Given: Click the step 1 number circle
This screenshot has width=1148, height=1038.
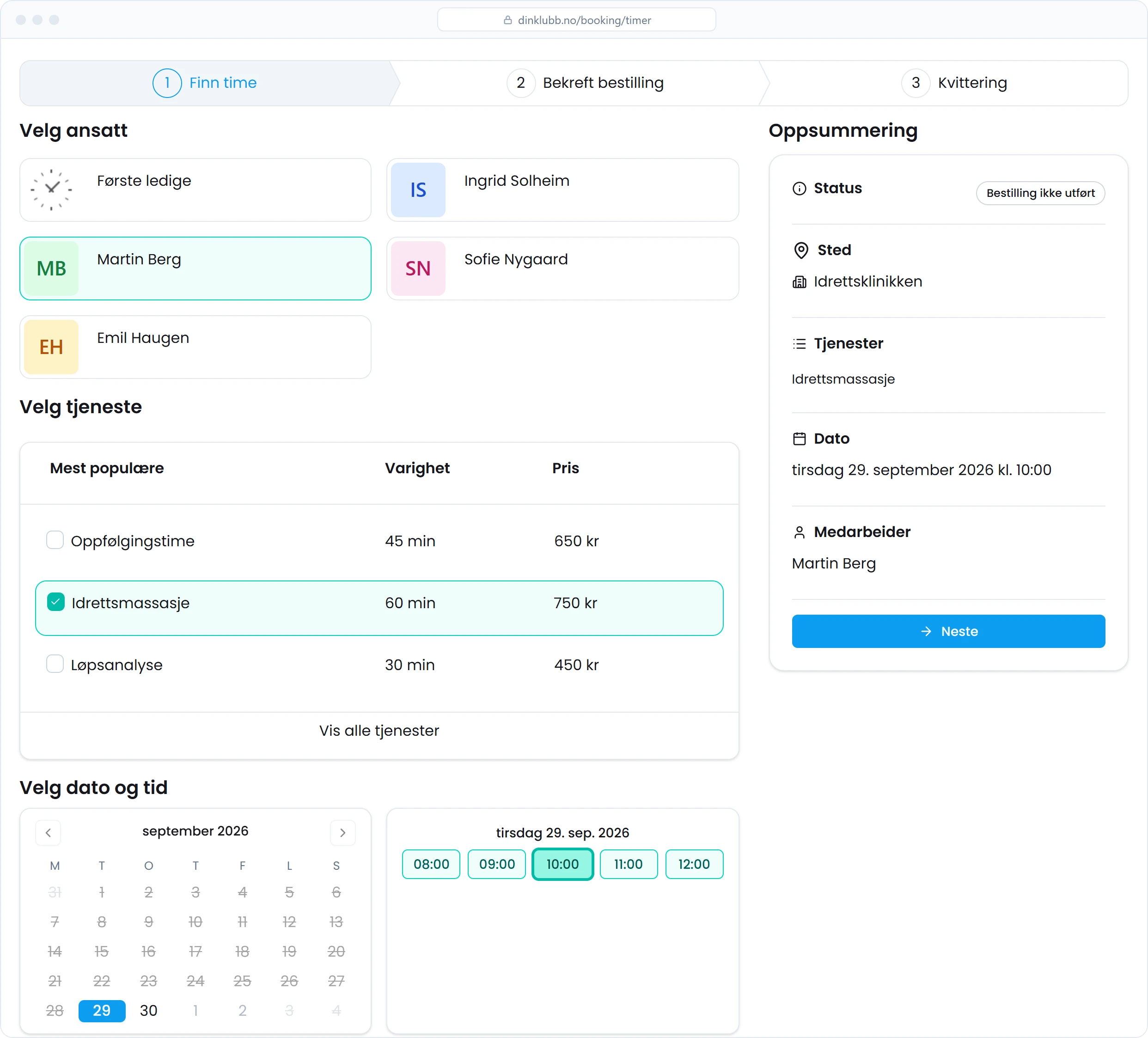Looking at the screenshot, I should click(x=167, y=83).
